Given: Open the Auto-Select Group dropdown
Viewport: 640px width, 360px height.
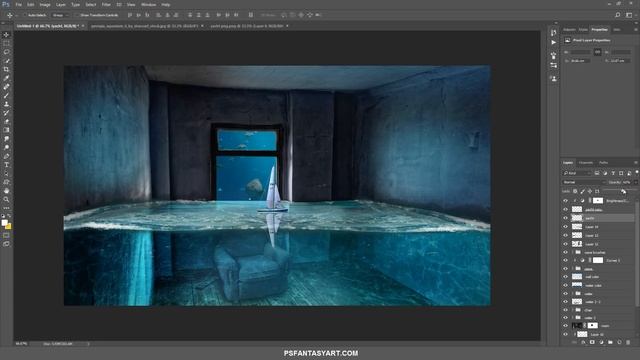Looking at the screenshot, I should click(x=60, y=15).
